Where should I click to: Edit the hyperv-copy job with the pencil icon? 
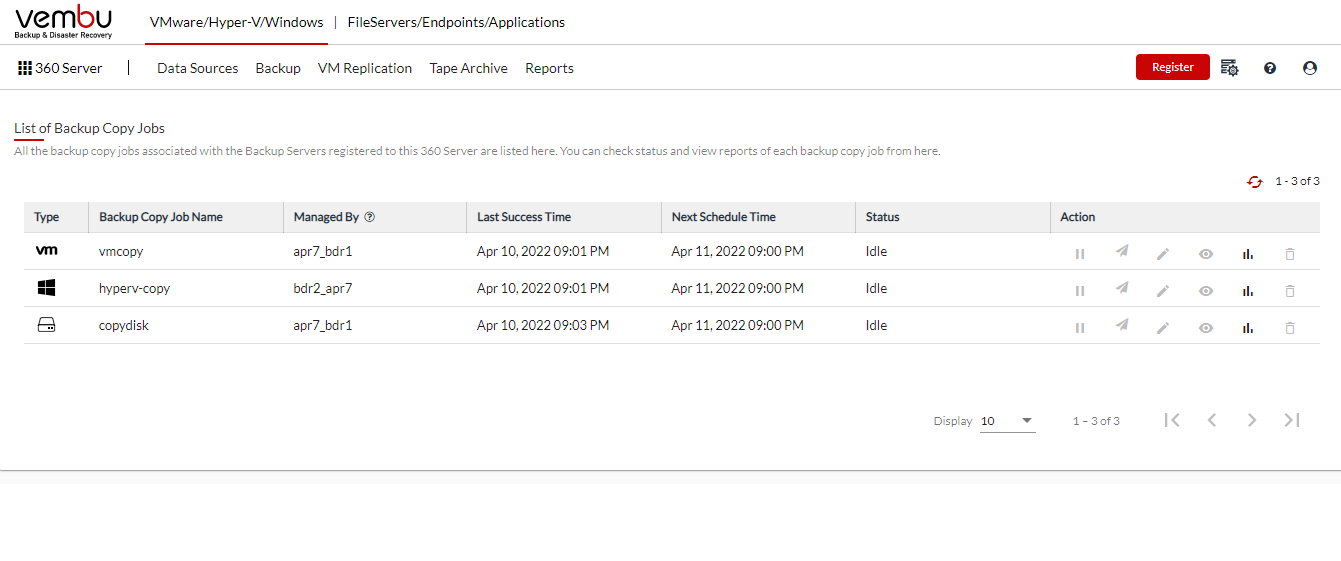1163,291
